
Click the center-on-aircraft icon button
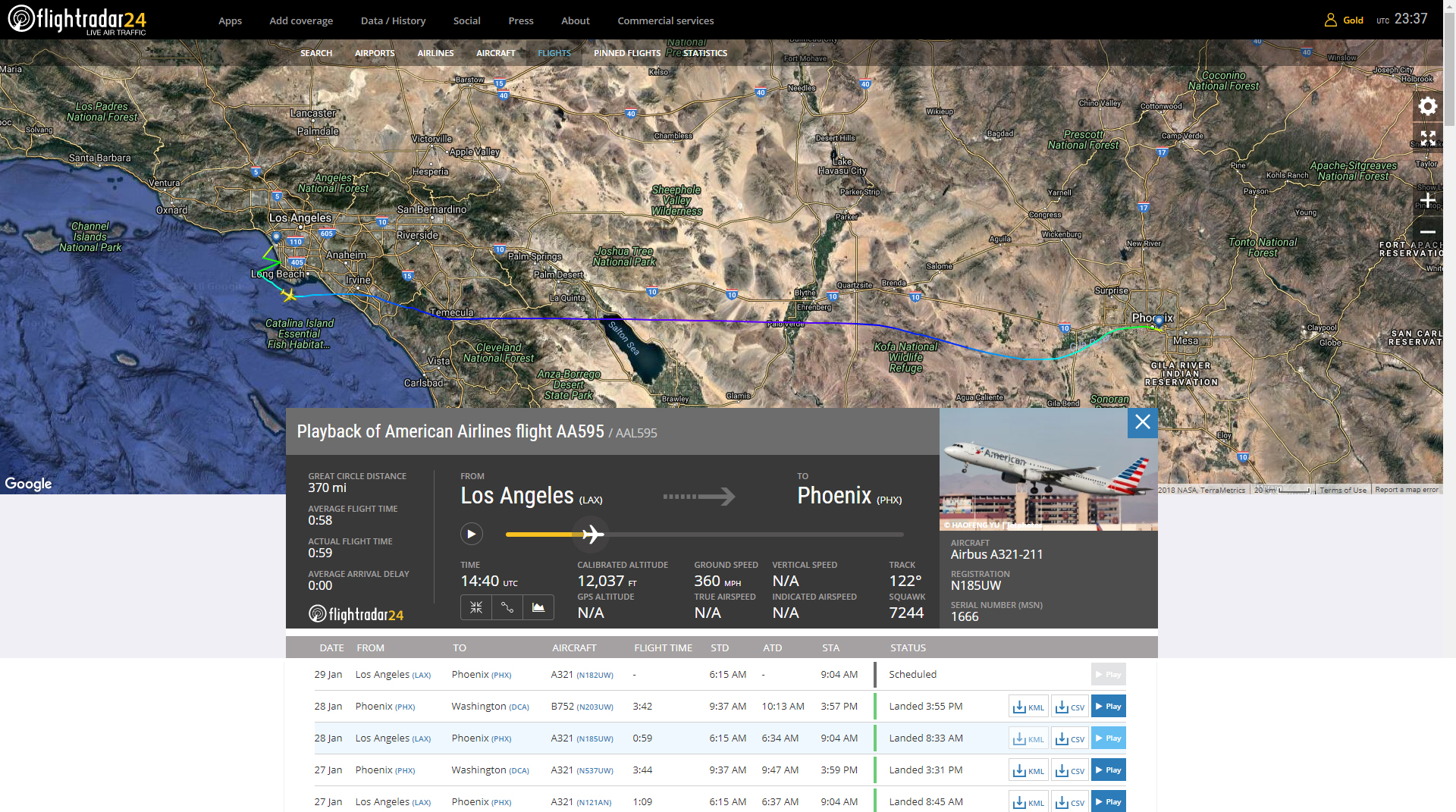coord(476,607)
